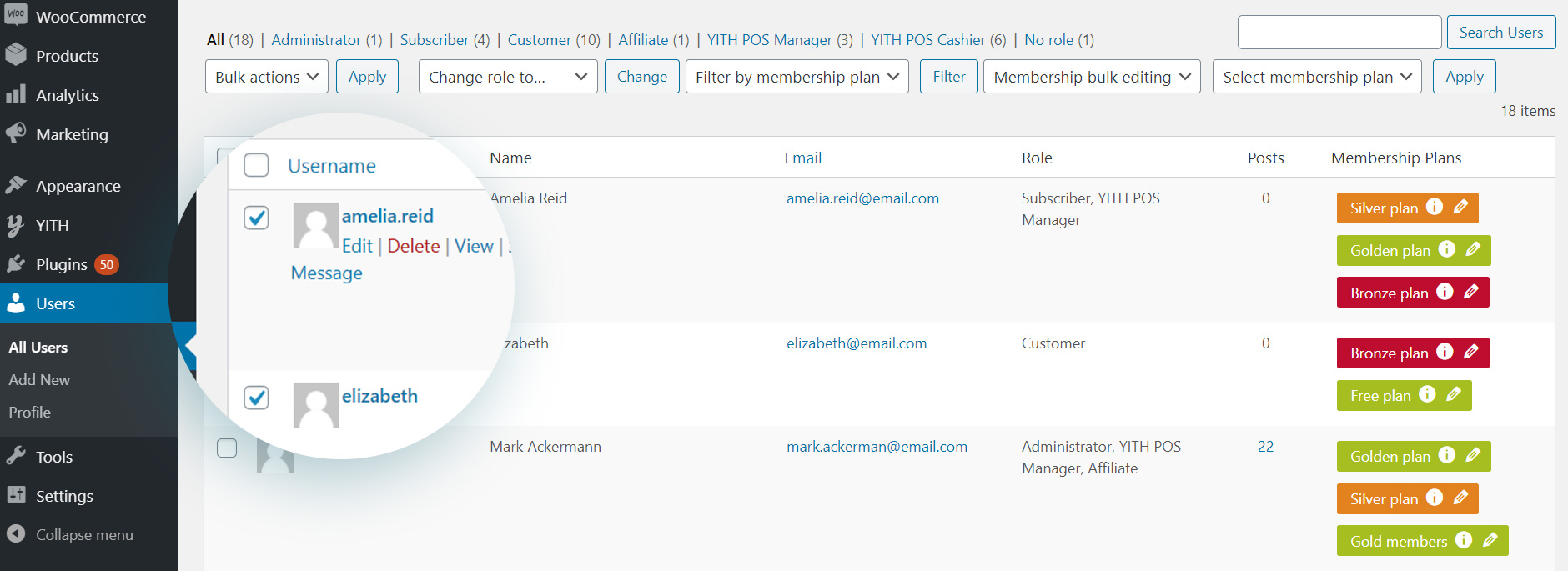The image size is (1568, 571).
Task: Show the YITH POS Manager users
Action: (x=770, y=40)
